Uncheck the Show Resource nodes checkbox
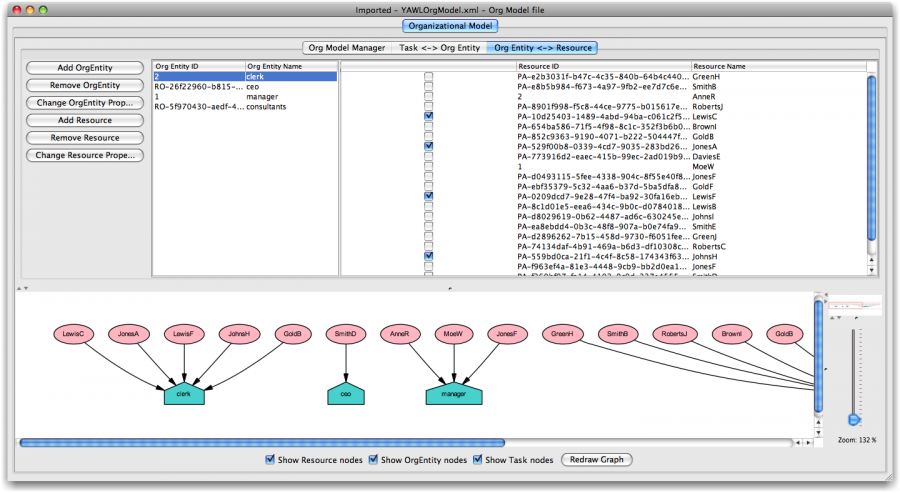This screenshot has height=493, width=900. click(x=270, y=460)
